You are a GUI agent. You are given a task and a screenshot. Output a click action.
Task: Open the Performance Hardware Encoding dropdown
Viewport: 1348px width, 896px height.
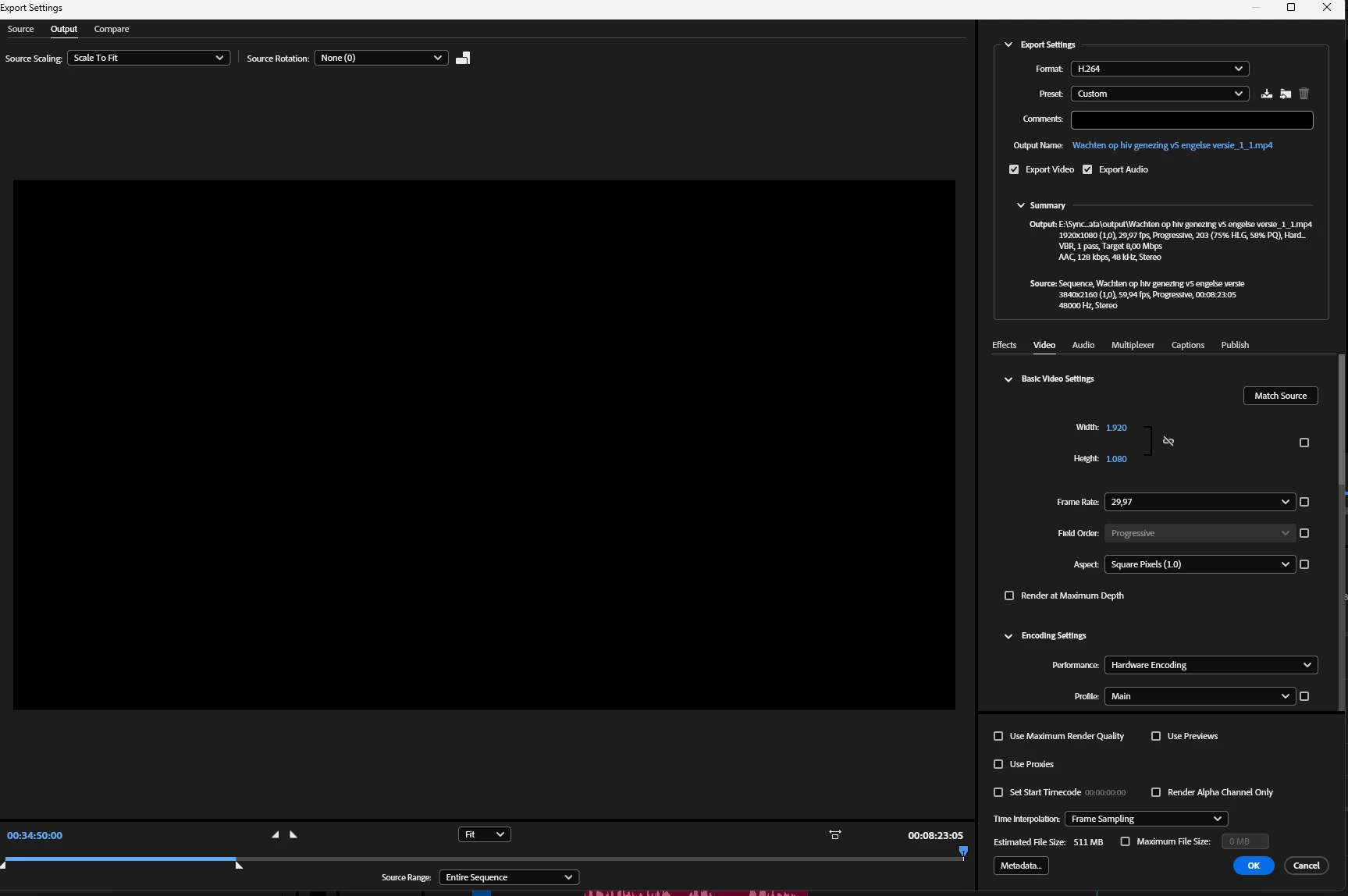click(1211, 665)
